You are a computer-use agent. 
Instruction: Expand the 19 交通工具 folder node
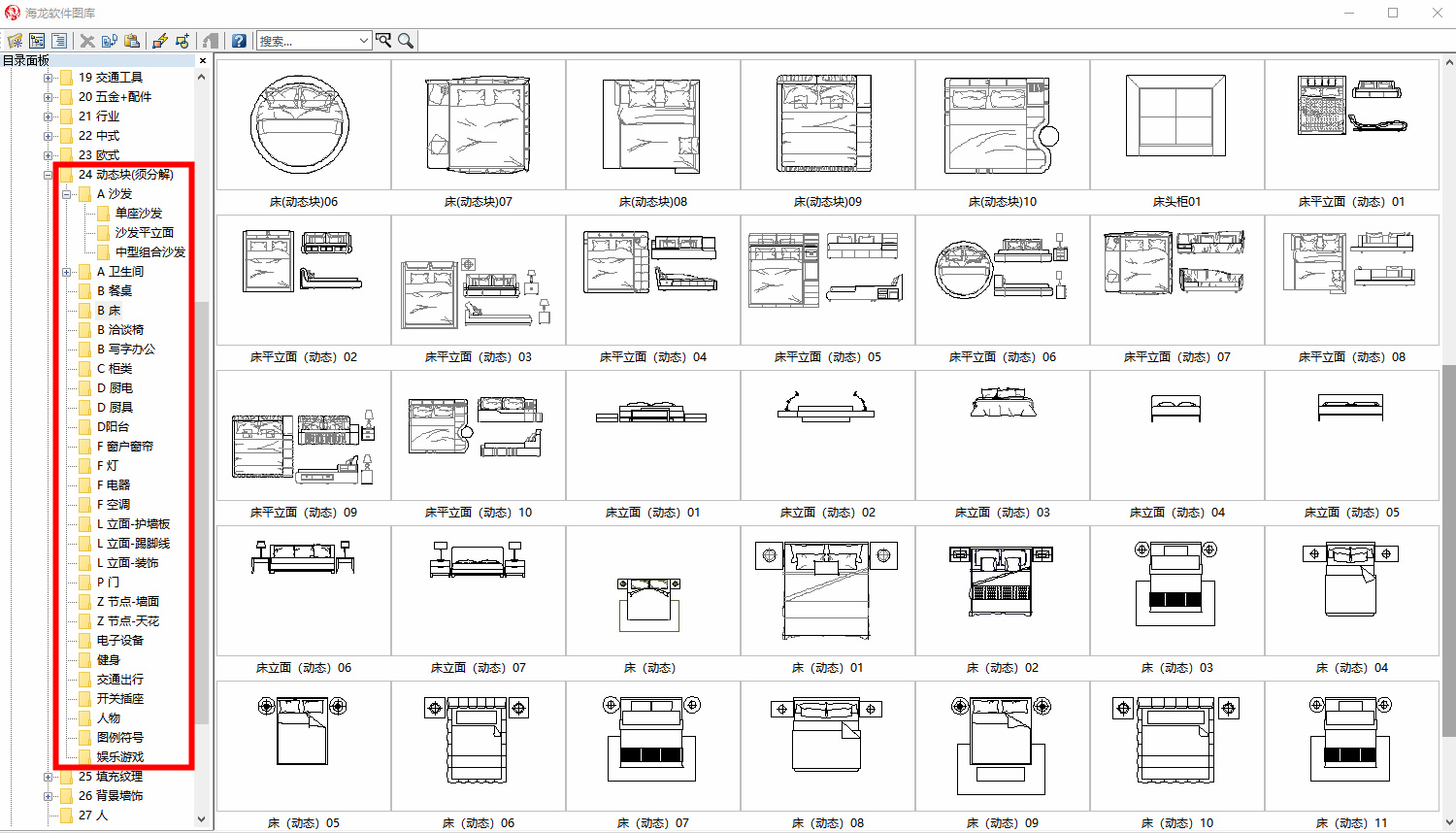click(x=48, y=78)
